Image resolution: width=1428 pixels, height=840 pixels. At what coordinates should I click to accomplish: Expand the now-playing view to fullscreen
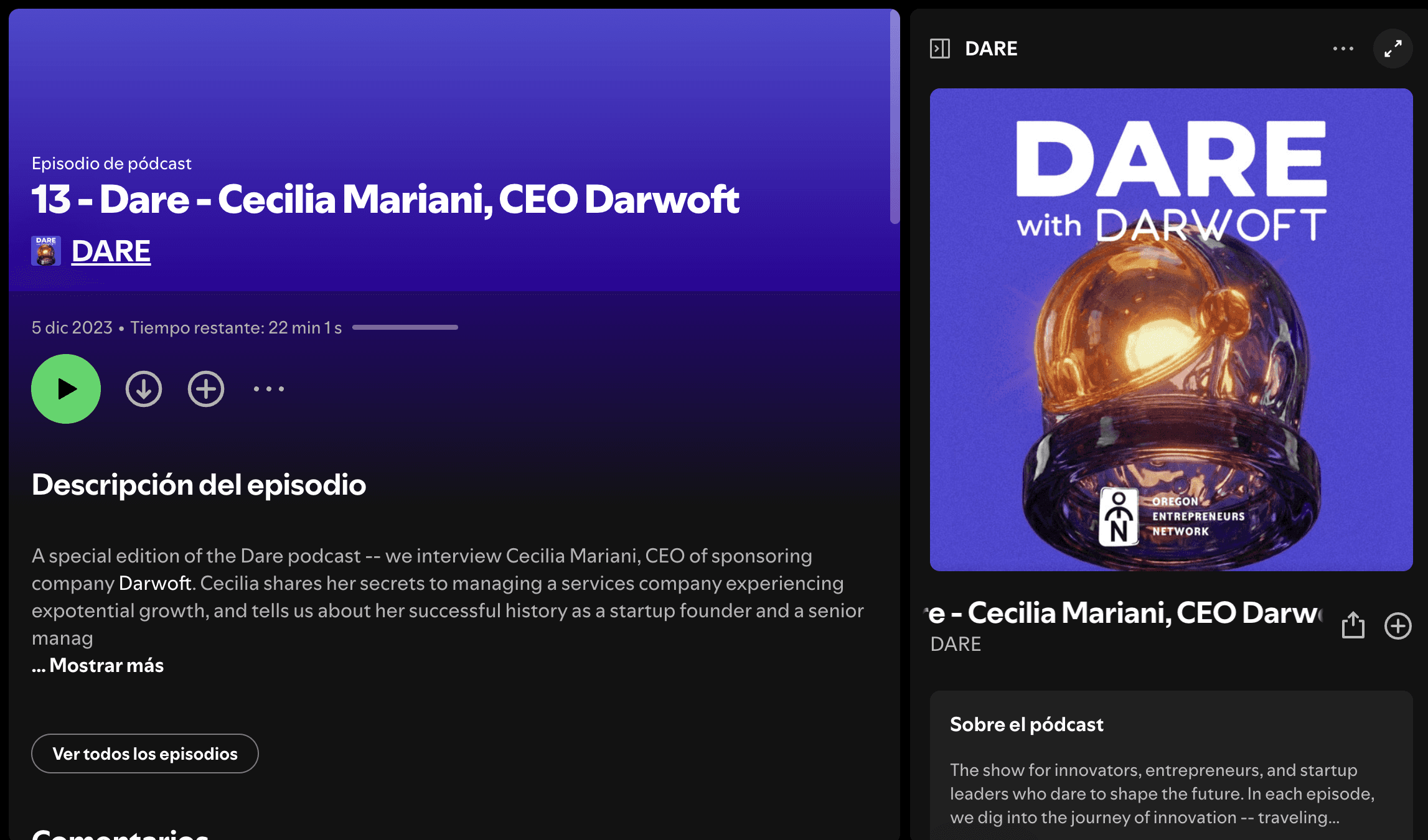tap(1393, 49)
